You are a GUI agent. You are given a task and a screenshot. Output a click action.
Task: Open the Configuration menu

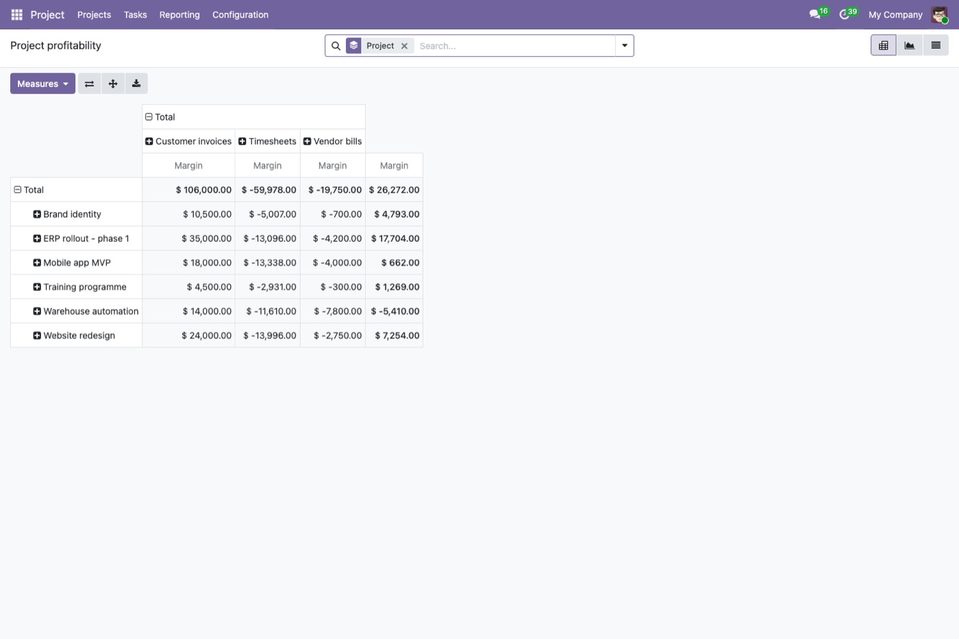point(240,15)
